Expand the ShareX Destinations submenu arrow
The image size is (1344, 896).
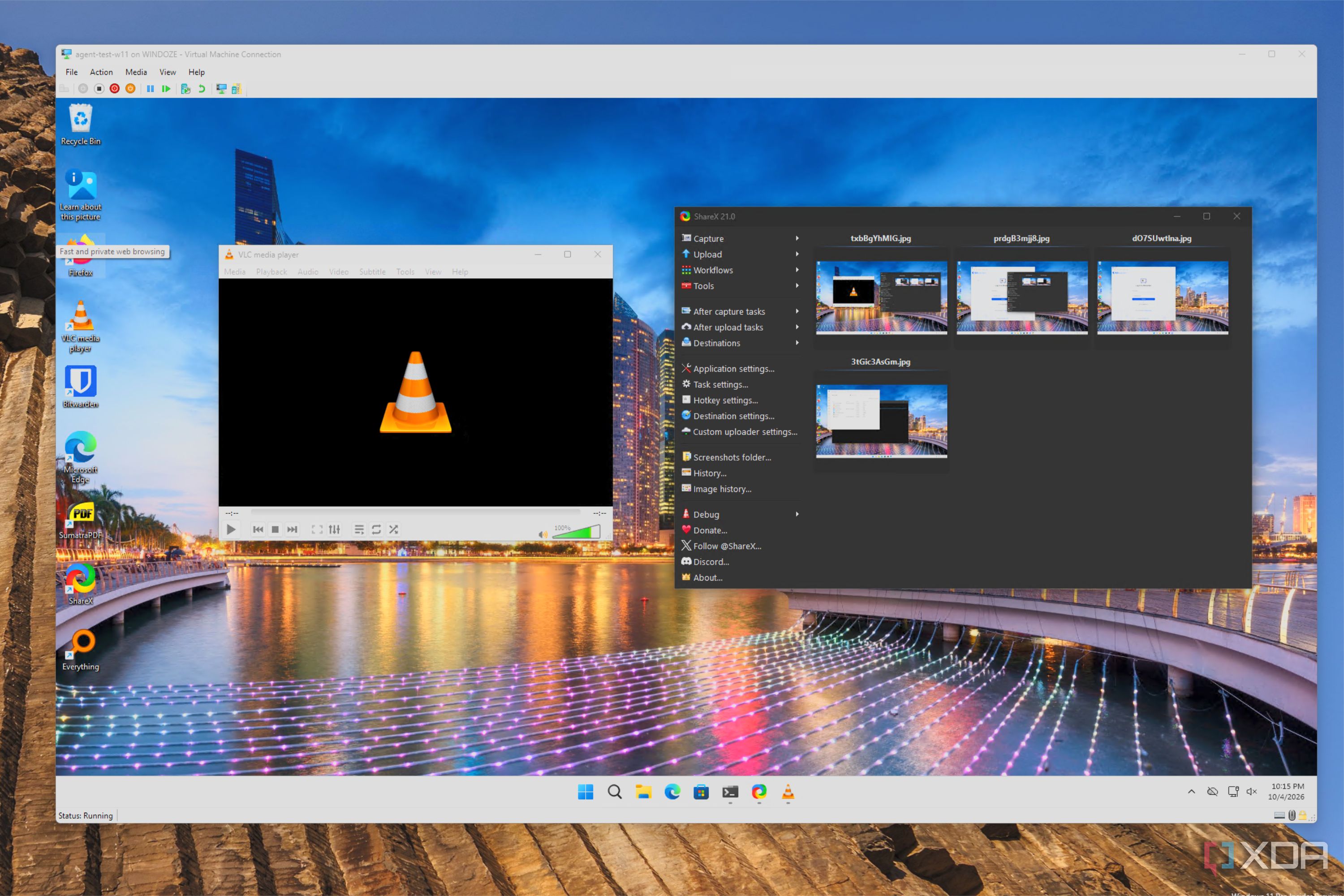797,343
